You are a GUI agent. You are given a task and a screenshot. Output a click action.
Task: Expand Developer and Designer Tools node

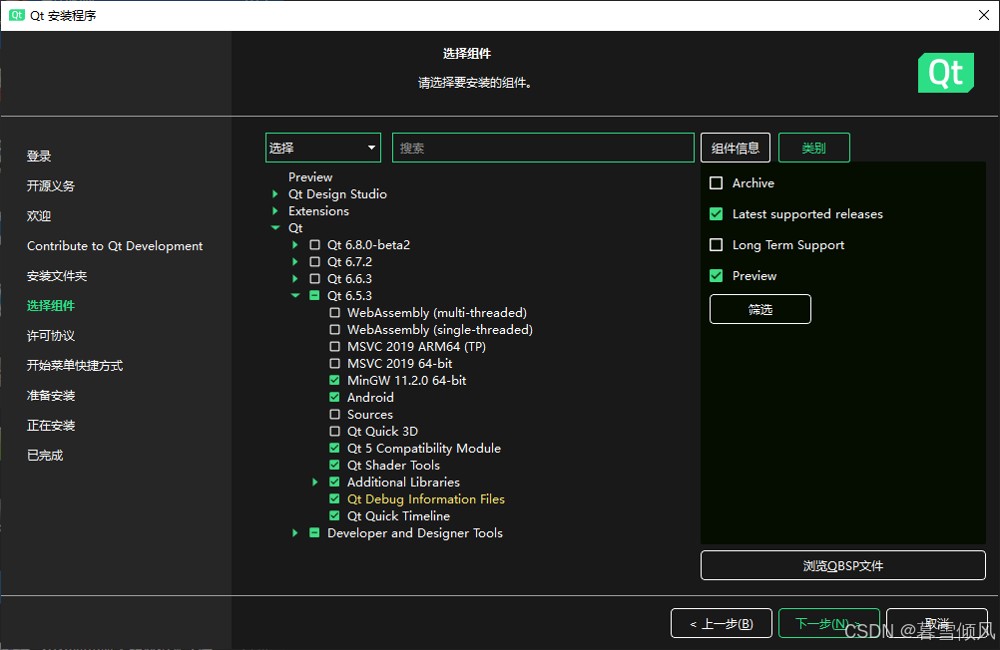pos(295,533)
